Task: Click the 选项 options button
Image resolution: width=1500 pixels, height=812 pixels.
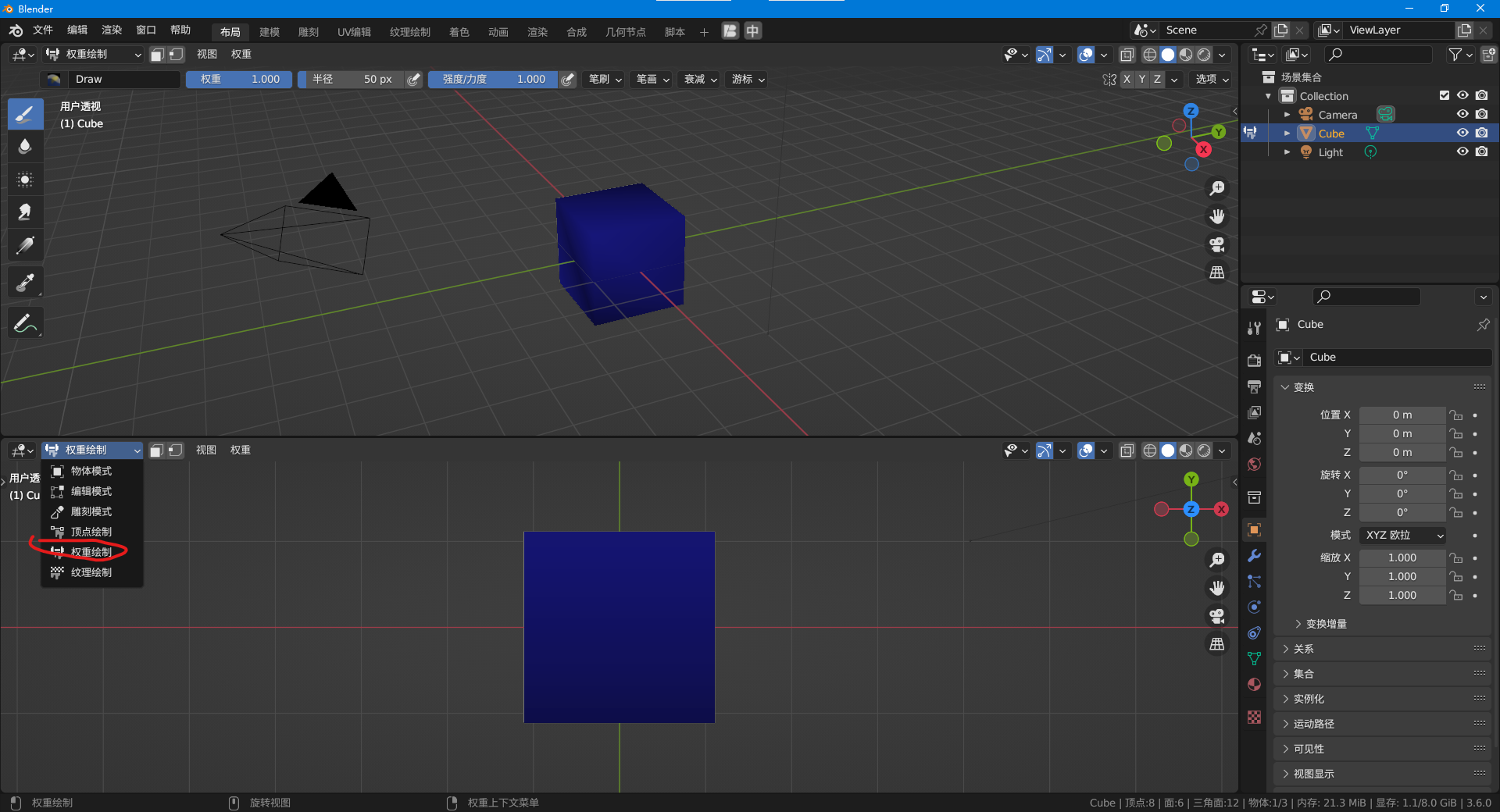Action: [x=1212, y=79]
